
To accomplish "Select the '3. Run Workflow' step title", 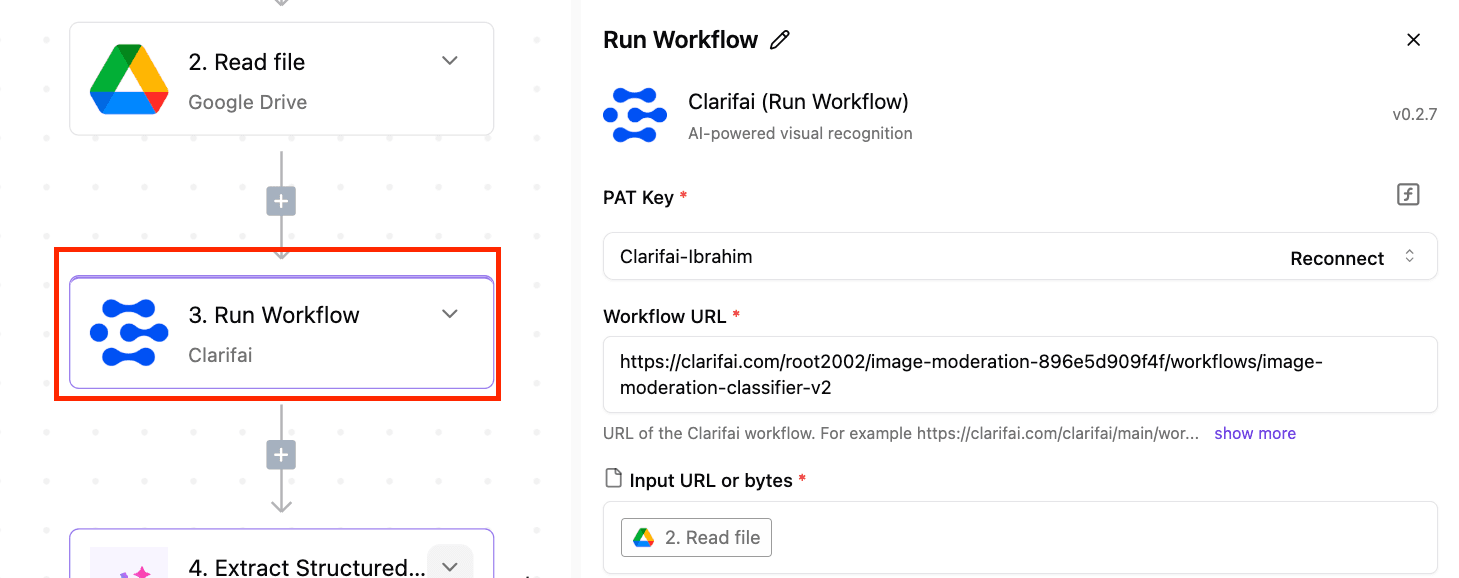I will [274, 315].
